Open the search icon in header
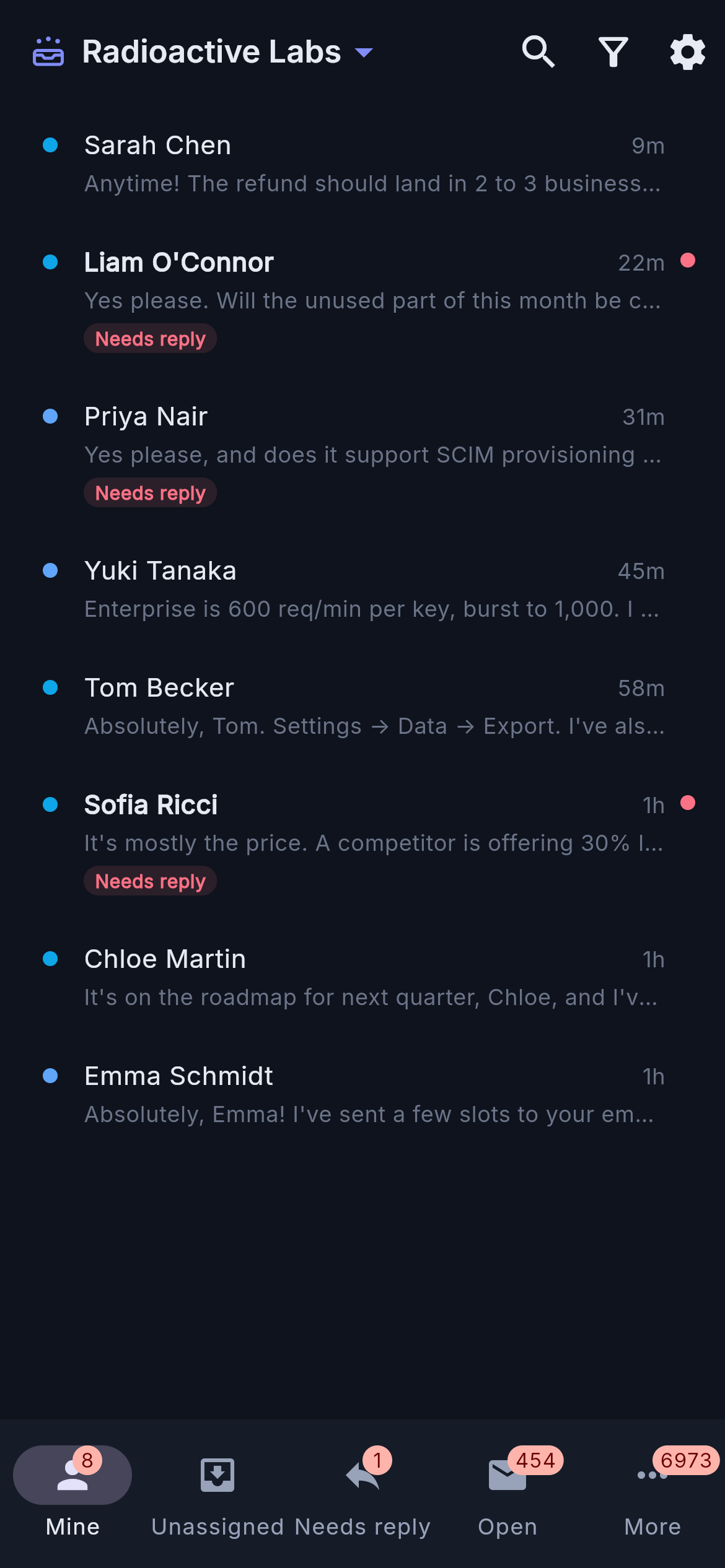The image size is (725, 1568). pos(538,51)
